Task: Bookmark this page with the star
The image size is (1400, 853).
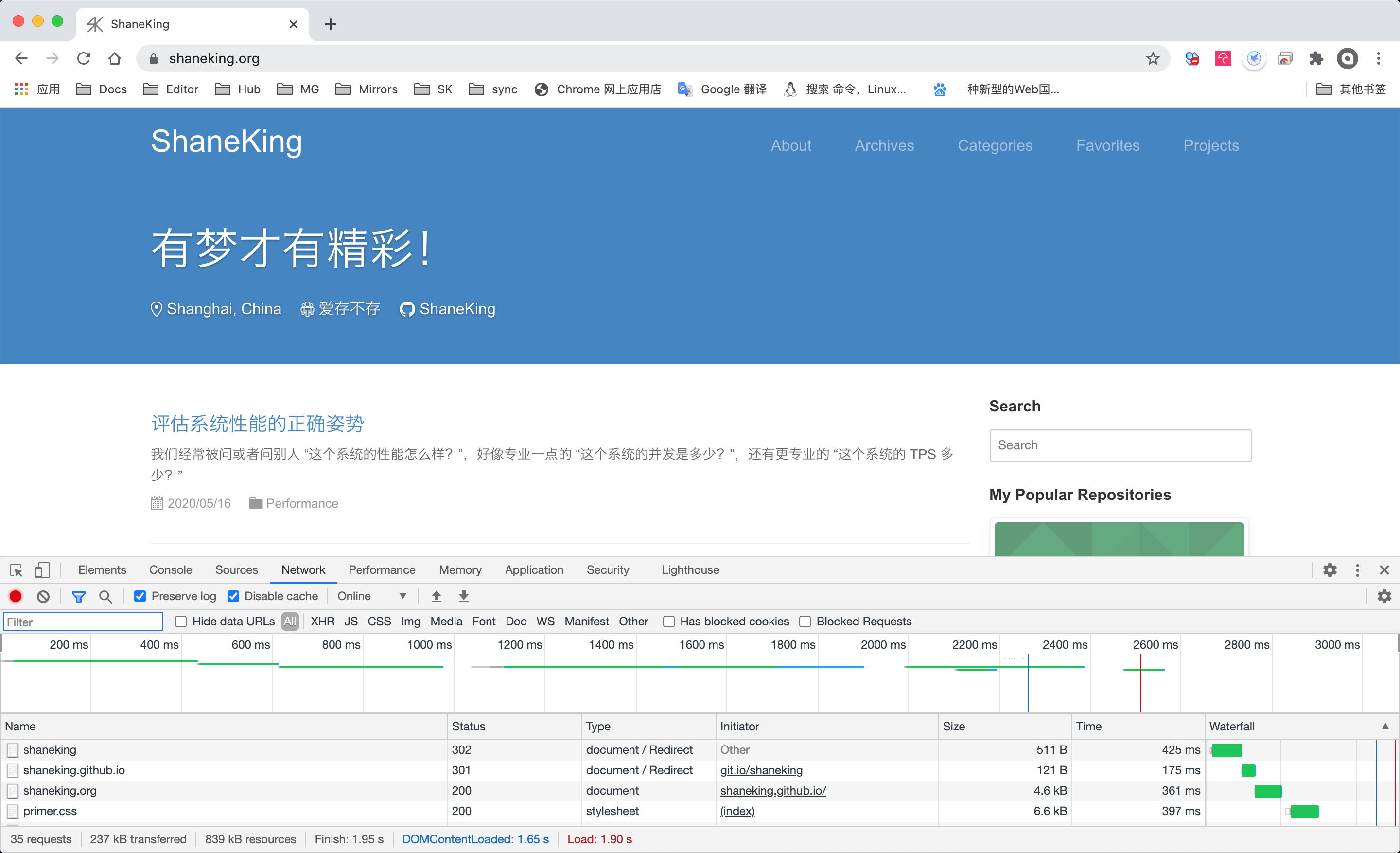Action: (x=1152, y=58)
